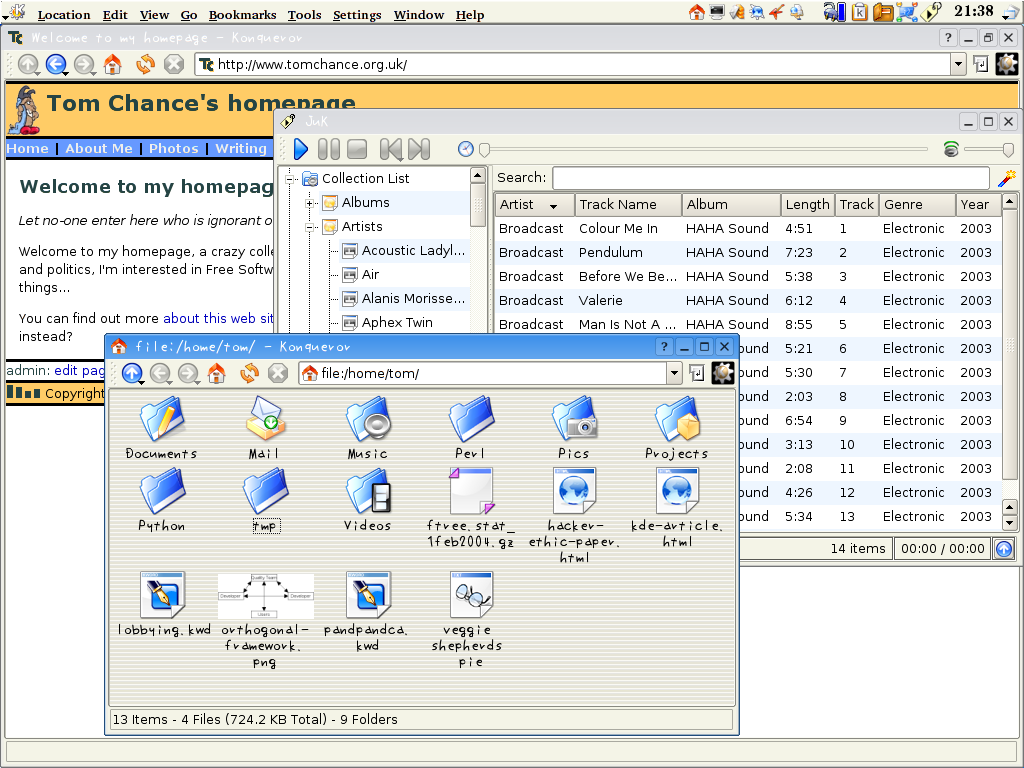Select Air in the artist tree
1024x768 pixels.
[370, 274]
